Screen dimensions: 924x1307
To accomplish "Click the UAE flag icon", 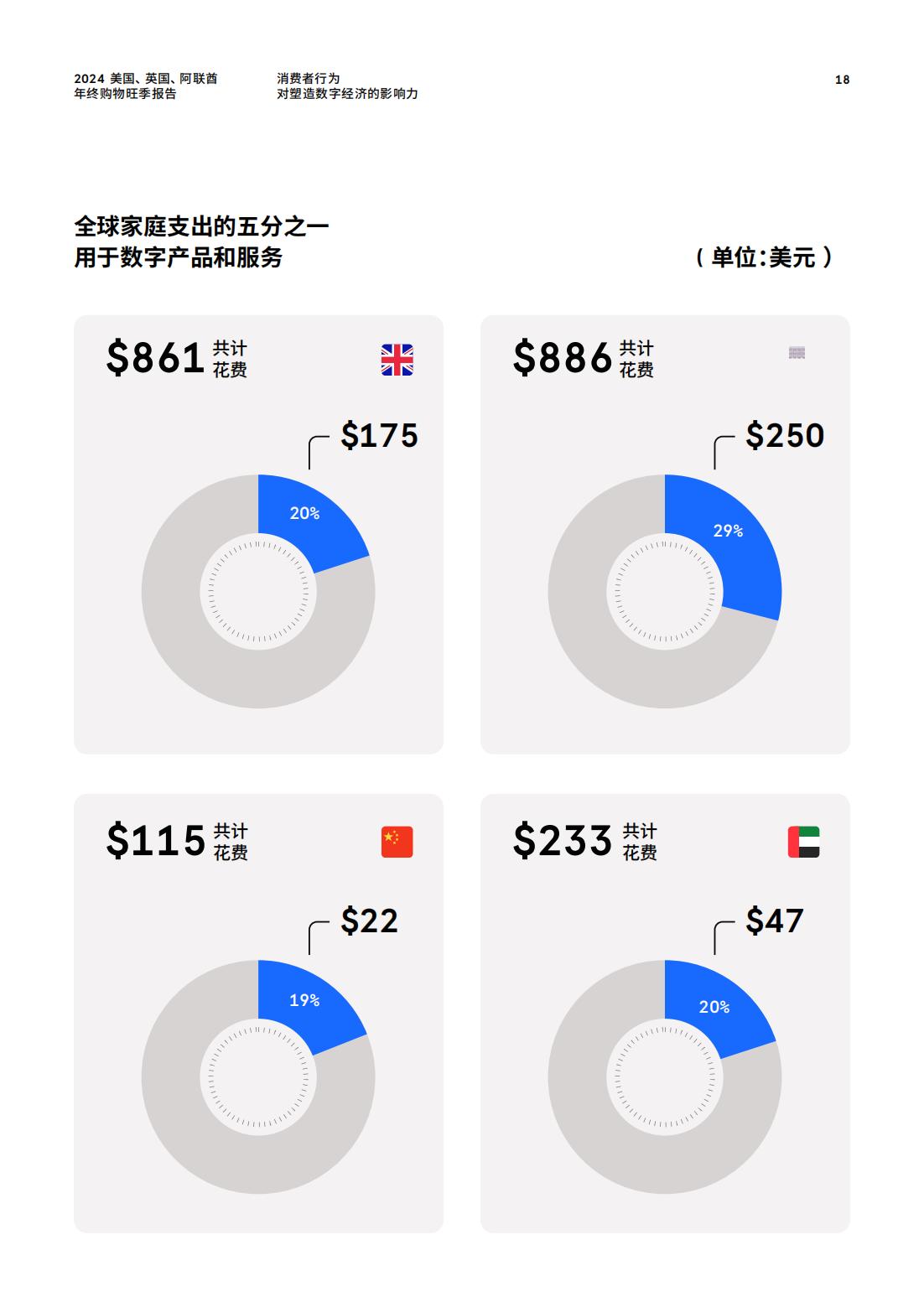I will pos(803,842).
